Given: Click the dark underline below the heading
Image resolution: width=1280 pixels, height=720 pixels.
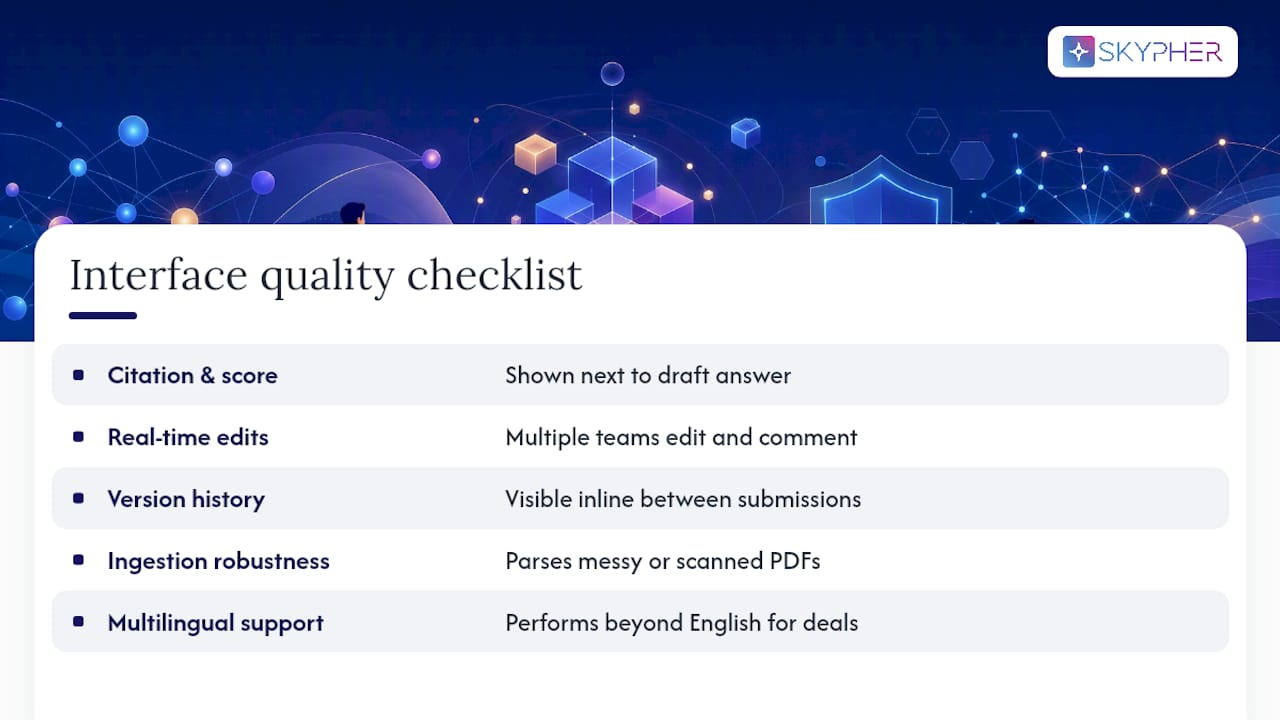Looking at the screenshot, I should click(x=103, y=316).
